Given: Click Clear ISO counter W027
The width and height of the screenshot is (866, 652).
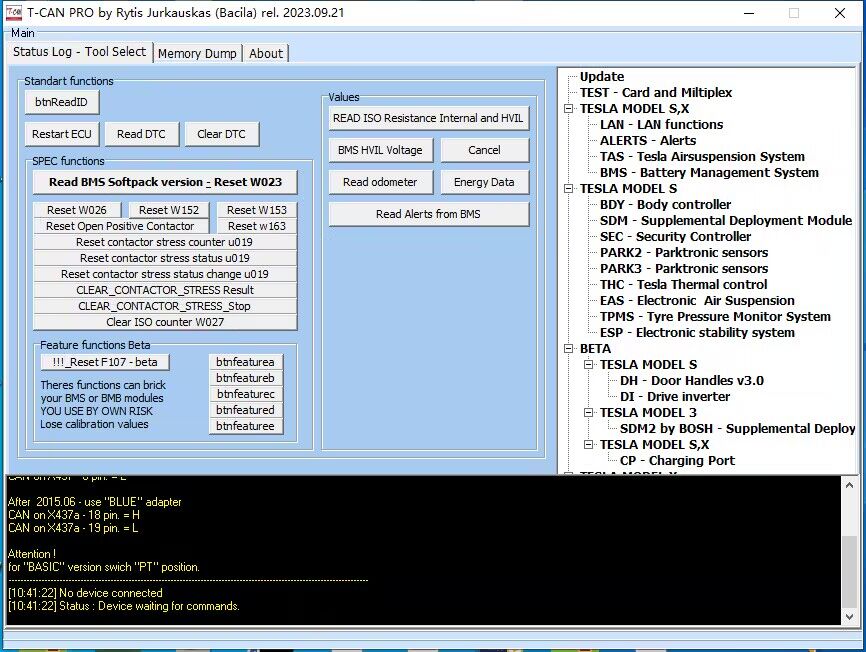Looking at the screenshot, I should pos(165,322).
